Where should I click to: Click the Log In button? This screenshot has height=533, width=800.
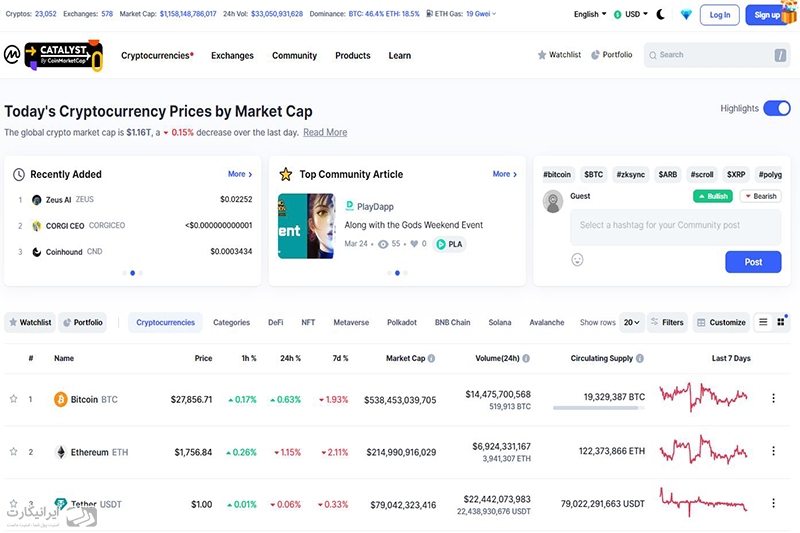(x=720, y=15)
